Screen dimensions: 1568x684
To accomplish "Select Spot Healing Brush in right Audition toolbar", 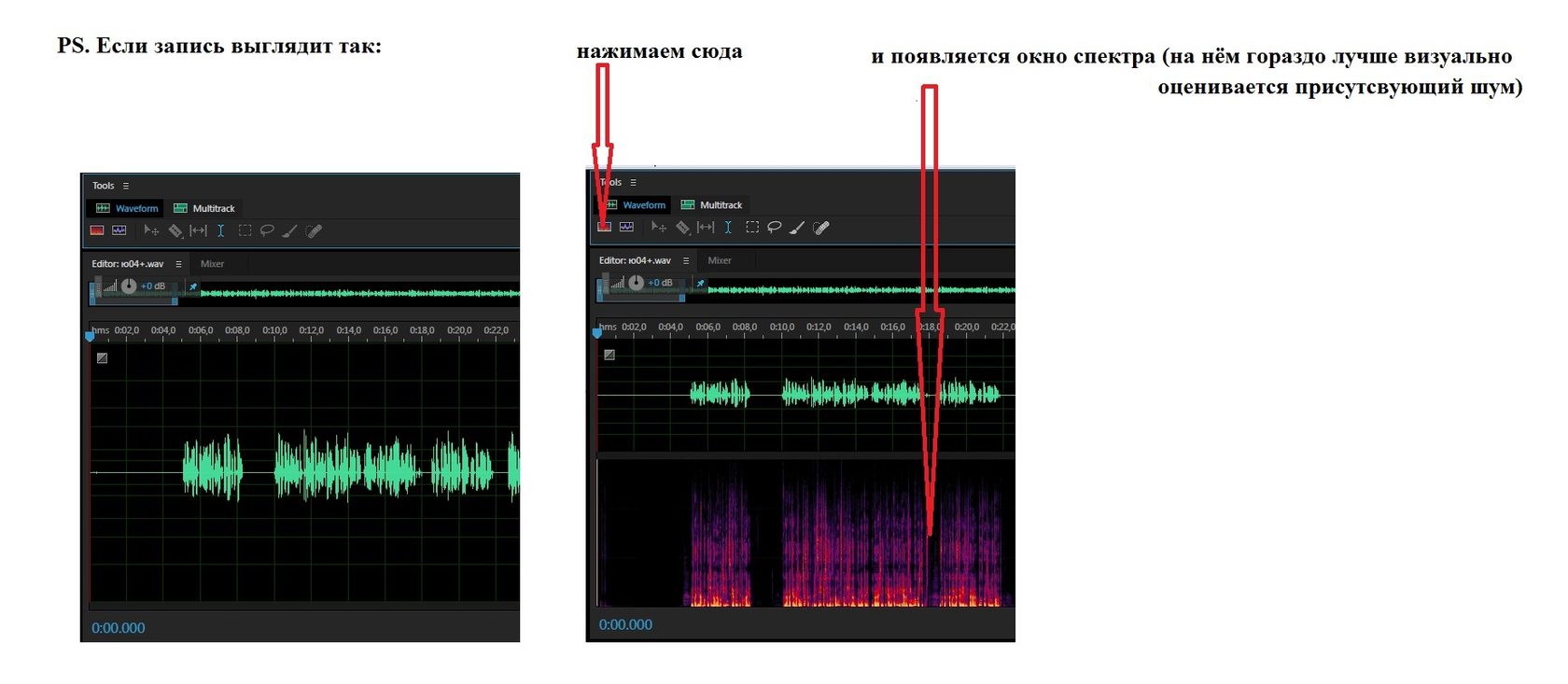I will (x=820, y=227).
